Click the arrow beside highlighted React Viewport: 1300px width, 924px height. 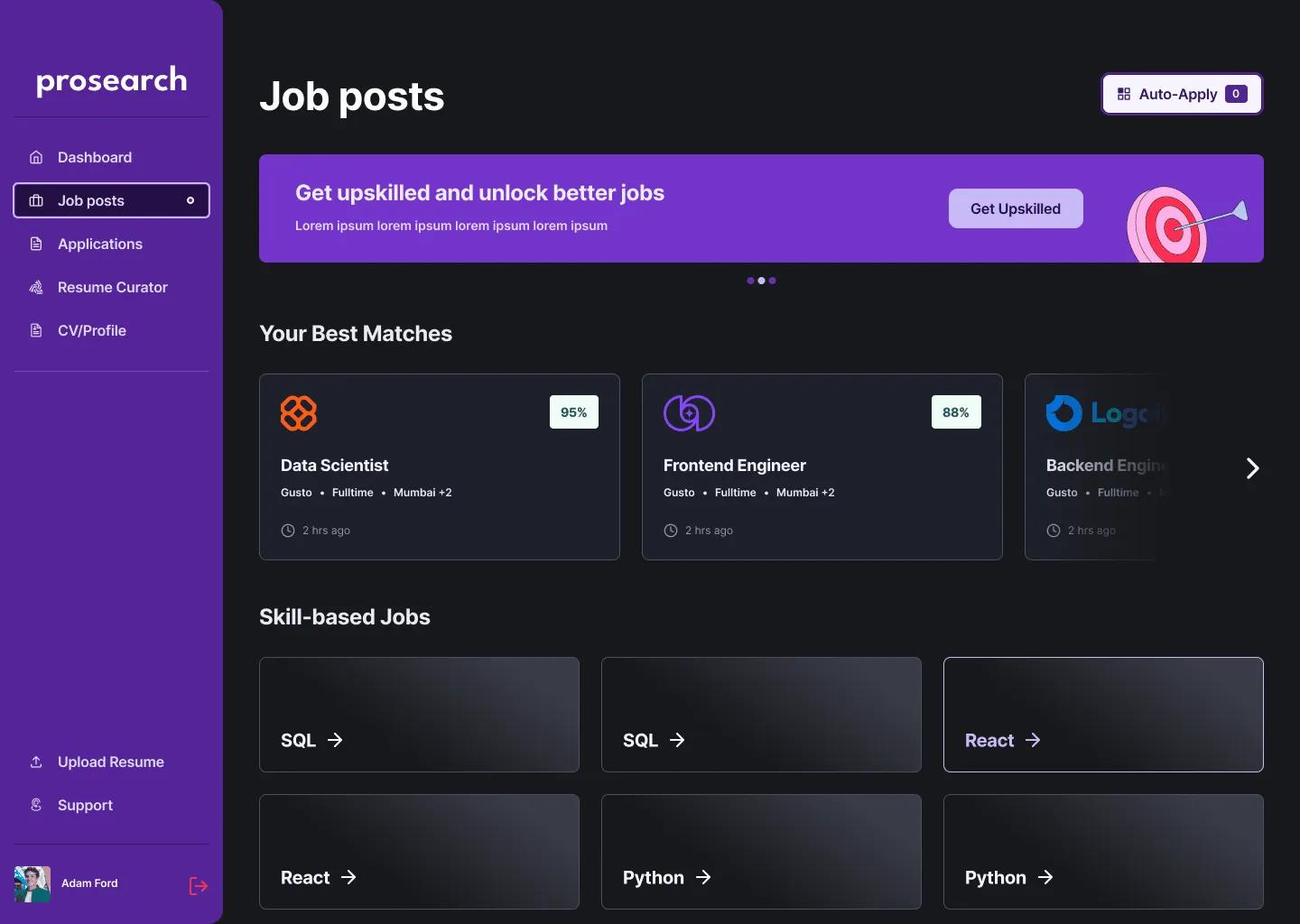point(1033,740)
